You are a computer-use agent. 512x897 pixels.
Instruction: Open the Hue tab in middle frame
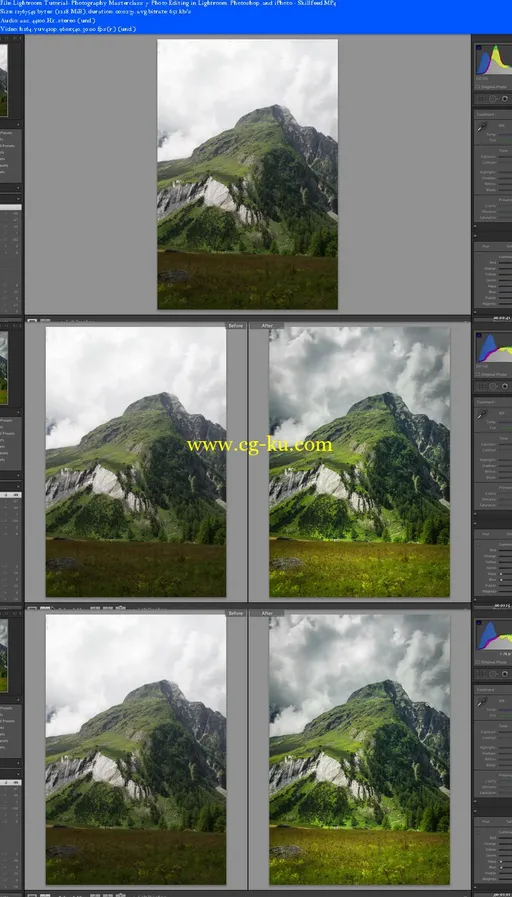[486, 534]
